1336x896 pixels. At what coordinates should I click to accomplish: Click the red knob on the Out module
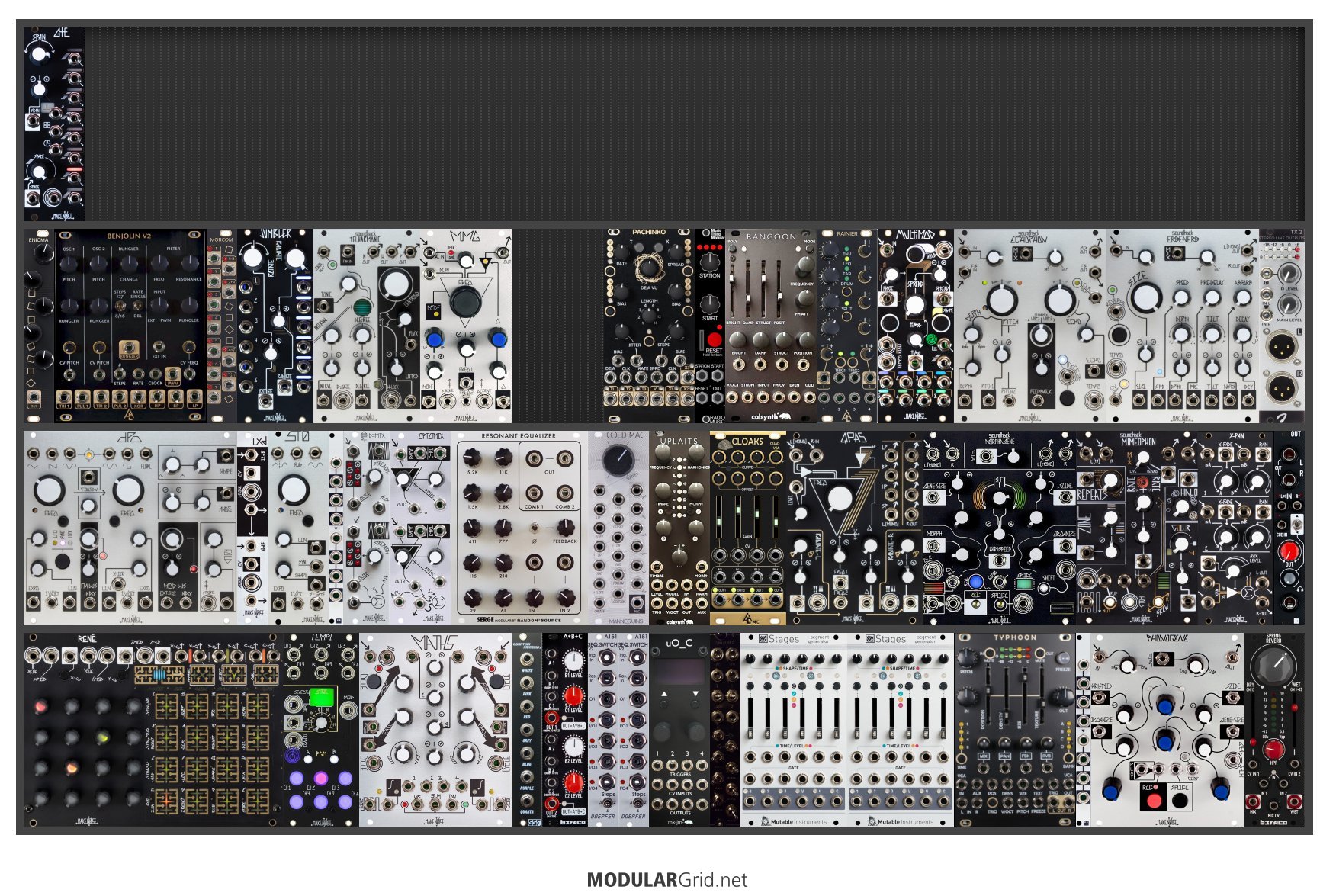tap(1289, 551)
